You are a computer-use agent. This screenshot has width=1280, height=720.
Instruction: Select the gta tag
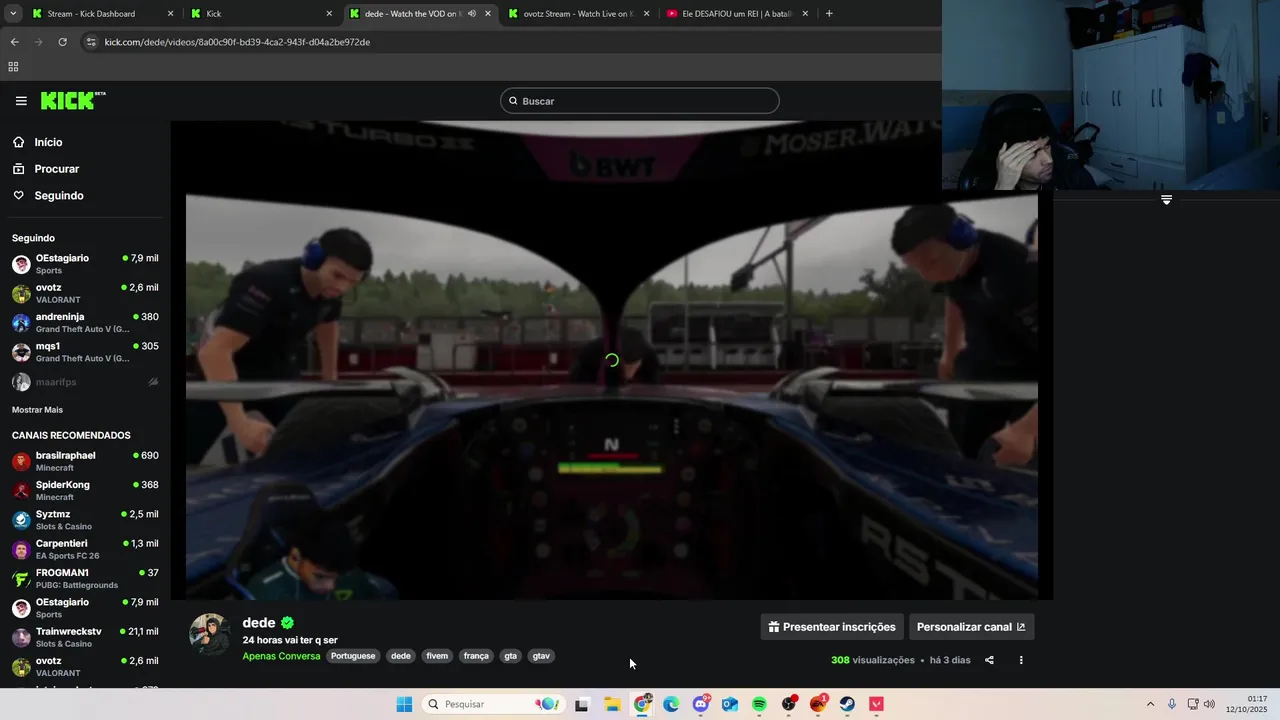point(511,656)
